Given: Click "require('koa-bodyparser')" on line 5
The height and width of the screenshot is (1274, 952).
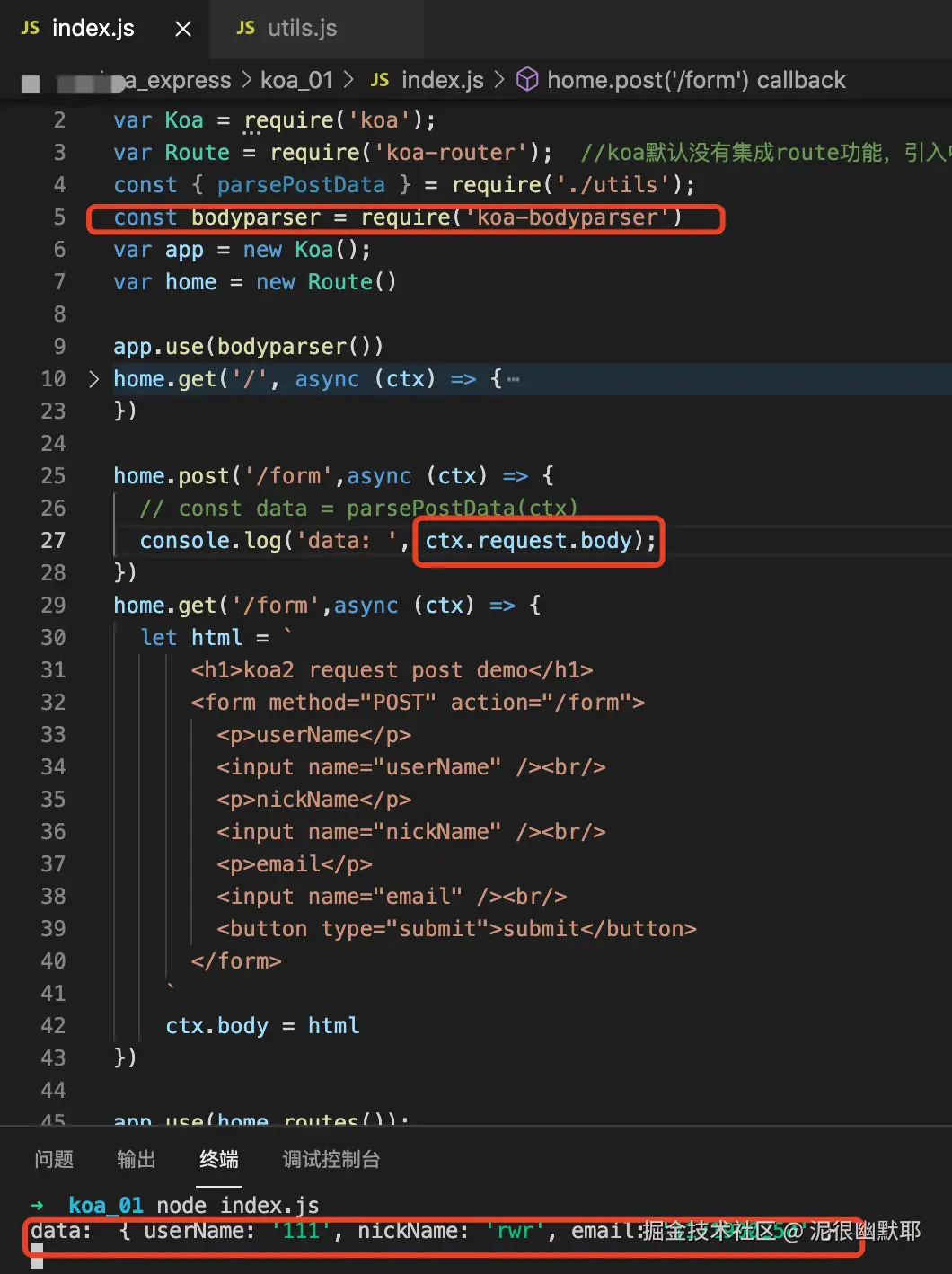Looking at the screenshot, I should tap(521, 217).
